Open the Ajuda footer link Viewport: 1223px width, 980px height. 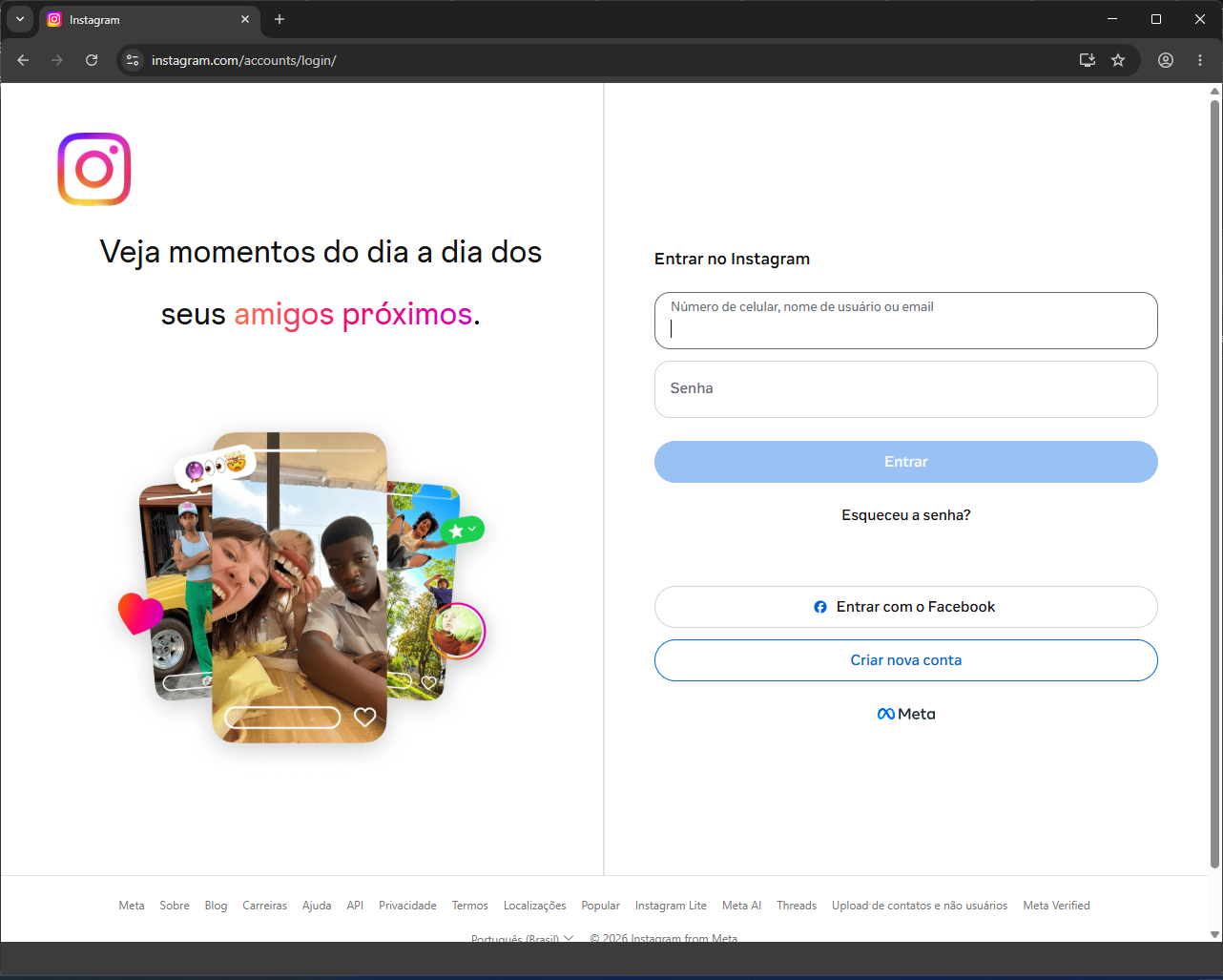click(317, 906)
